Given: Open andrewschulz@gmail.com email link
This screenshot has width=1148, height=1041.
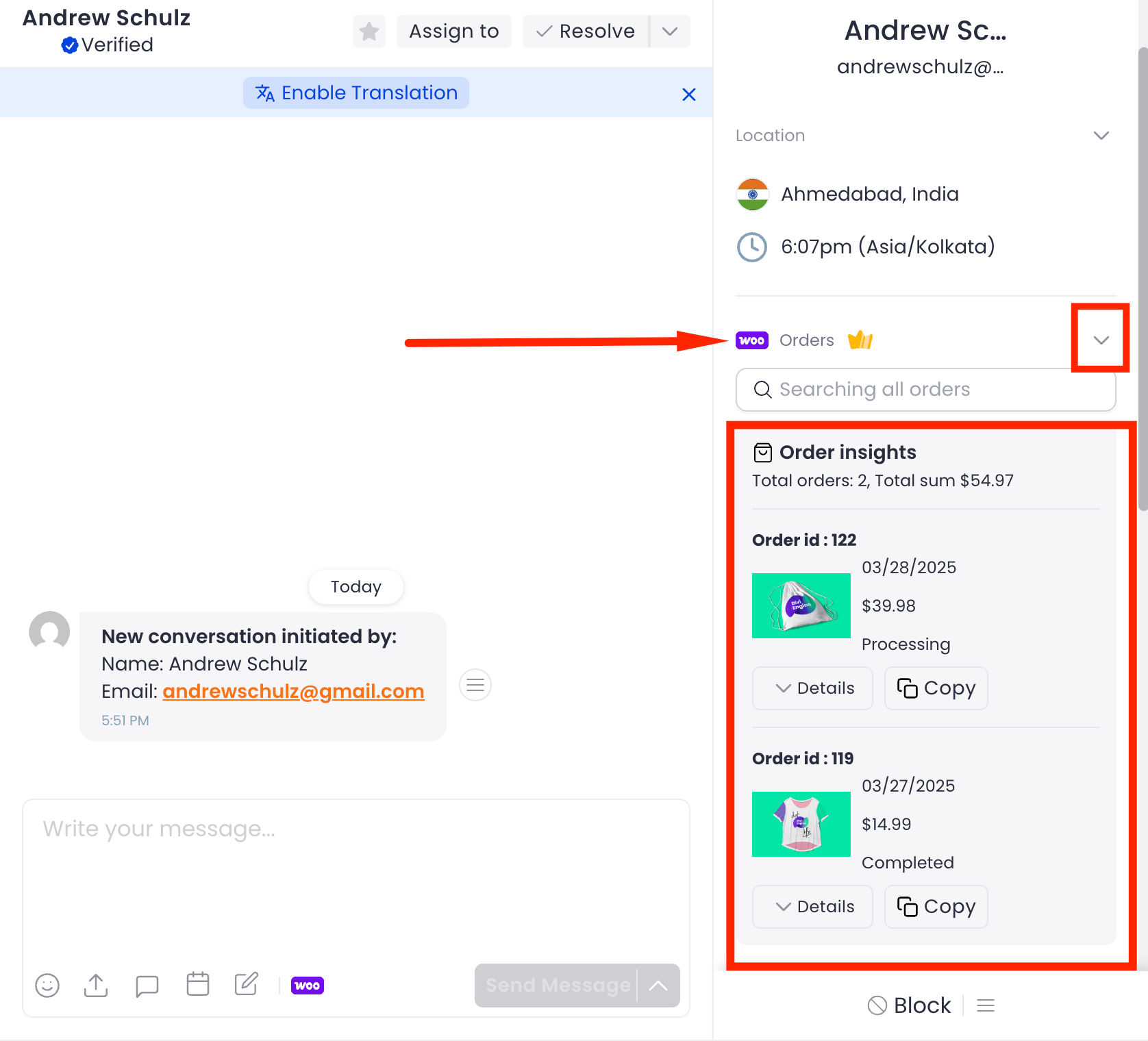Looking at the screenshot, I should pyautogui.click(x=293, y=691).
